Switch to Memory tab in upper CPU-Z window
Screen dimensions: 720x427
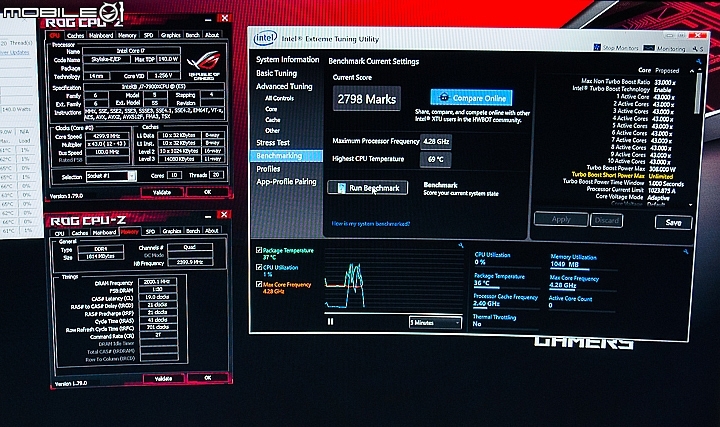127,35
